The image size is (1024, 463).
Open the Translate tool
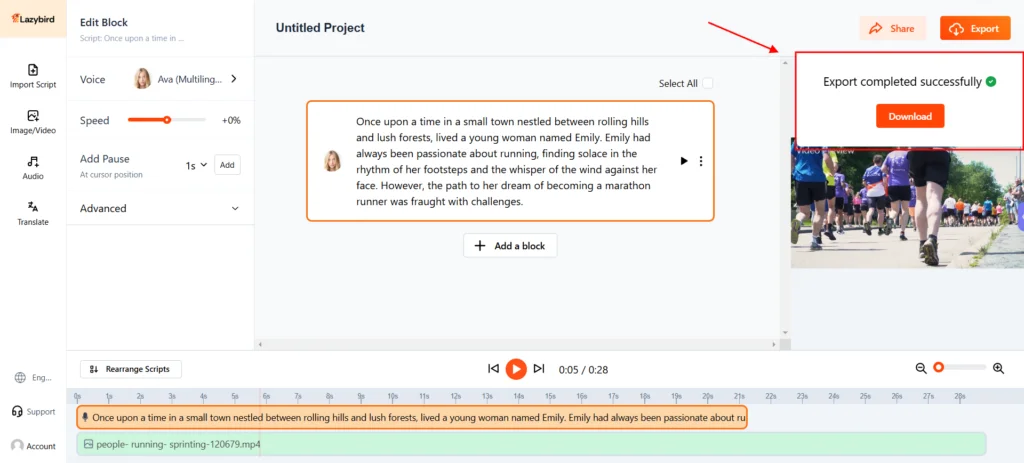tap(33, 213)
